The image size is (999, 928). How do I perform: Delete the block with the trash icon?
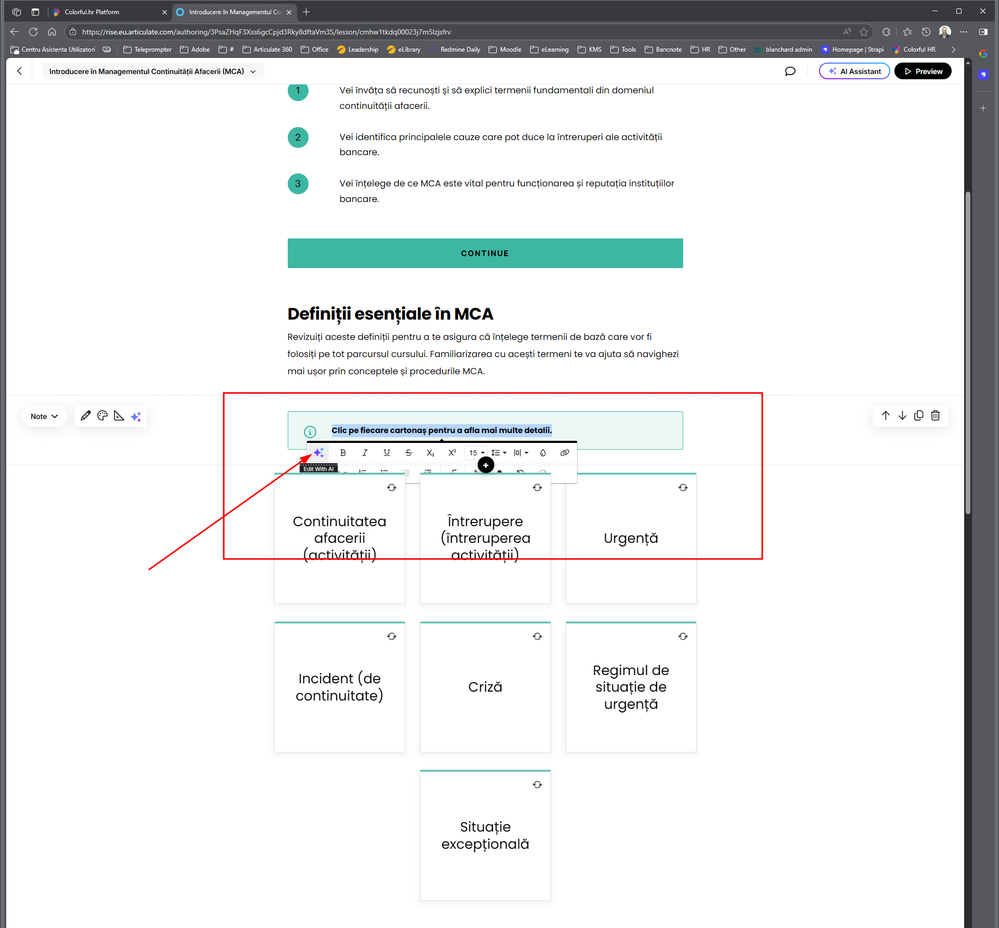[935, 416]
